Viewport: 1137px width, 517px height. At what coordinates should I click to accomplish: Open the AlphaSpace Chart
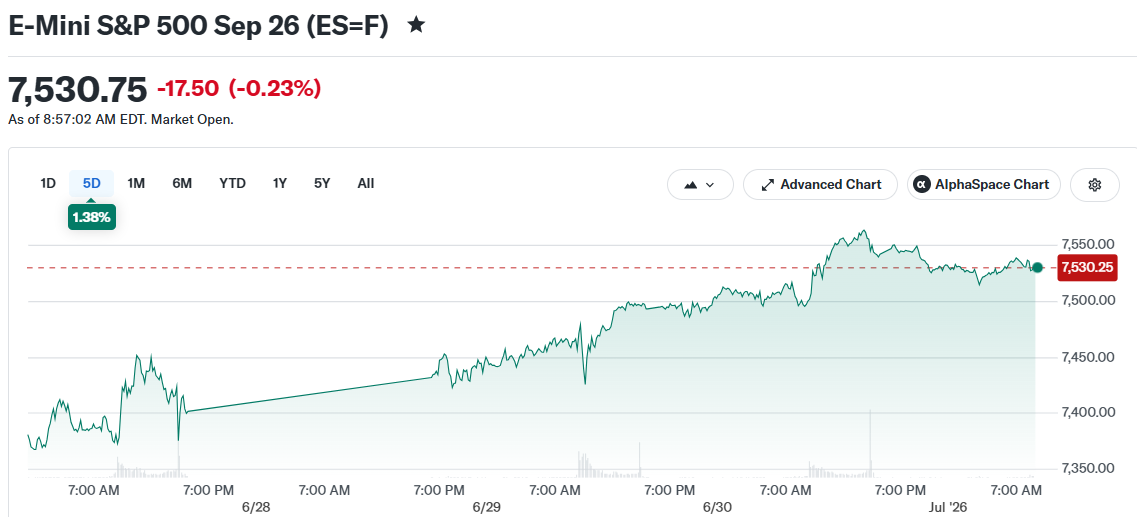pos(983,184)
